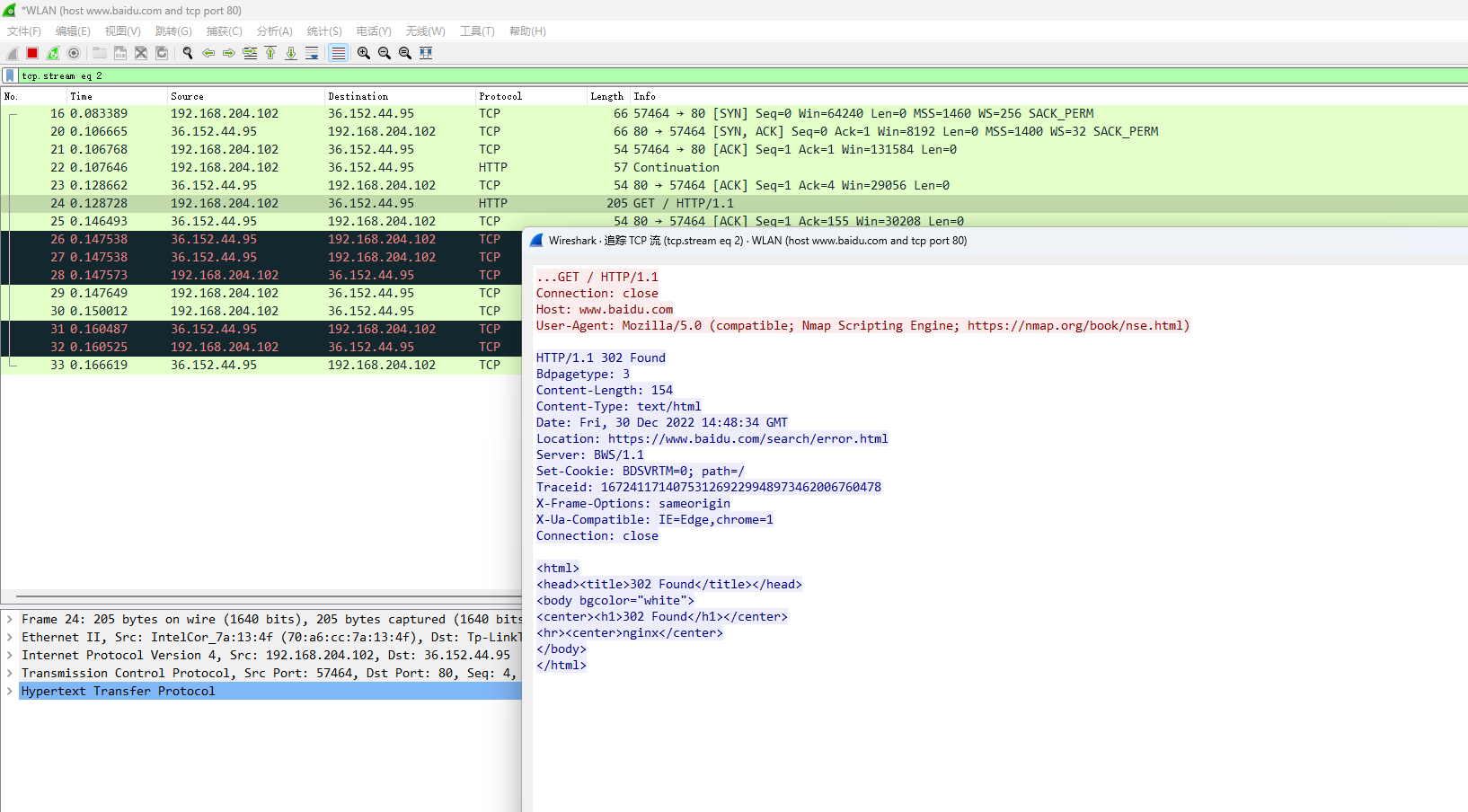Reload this capture file icon
Image resolution: width=1468 pixels, height=812 pixels.
pos(162,53)
